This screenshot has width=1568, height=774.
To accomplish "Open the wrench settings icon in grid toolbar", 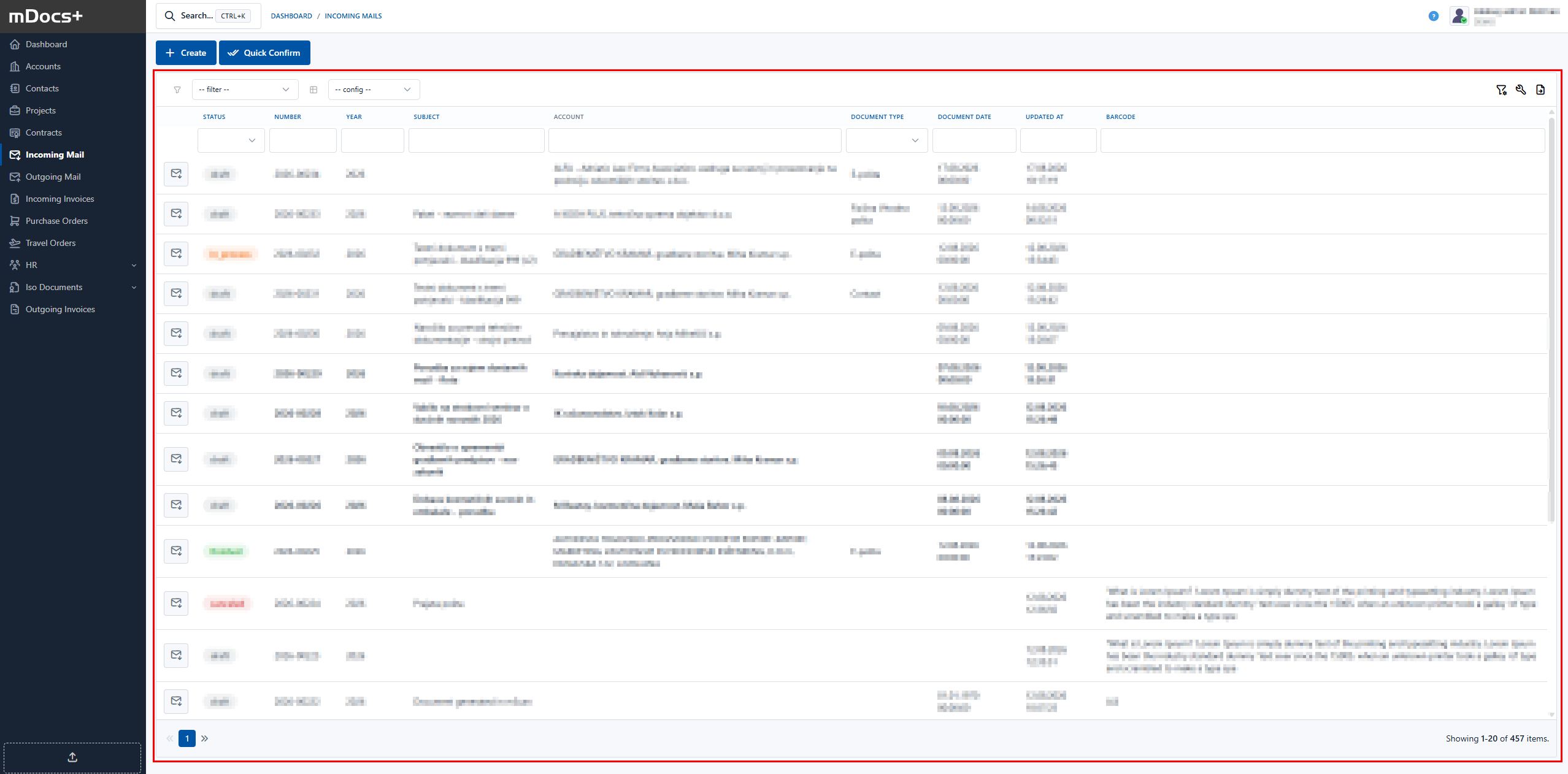I will 1521,90.
